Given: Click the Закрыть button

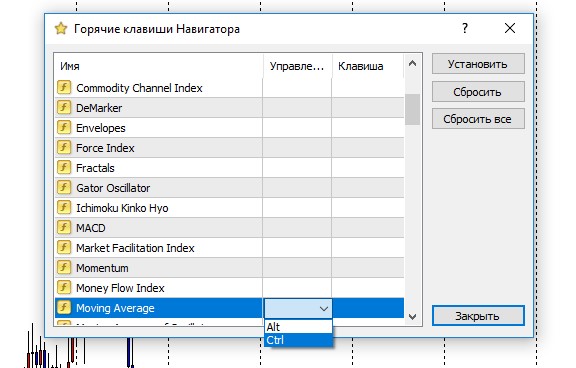Looking at the screenshot, I should pyautogui.click(x=478, y=315).
